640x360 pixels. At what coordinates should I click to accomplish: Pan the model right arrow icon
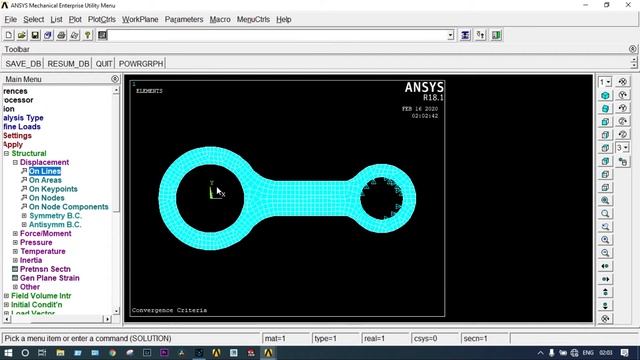[605, 279]
